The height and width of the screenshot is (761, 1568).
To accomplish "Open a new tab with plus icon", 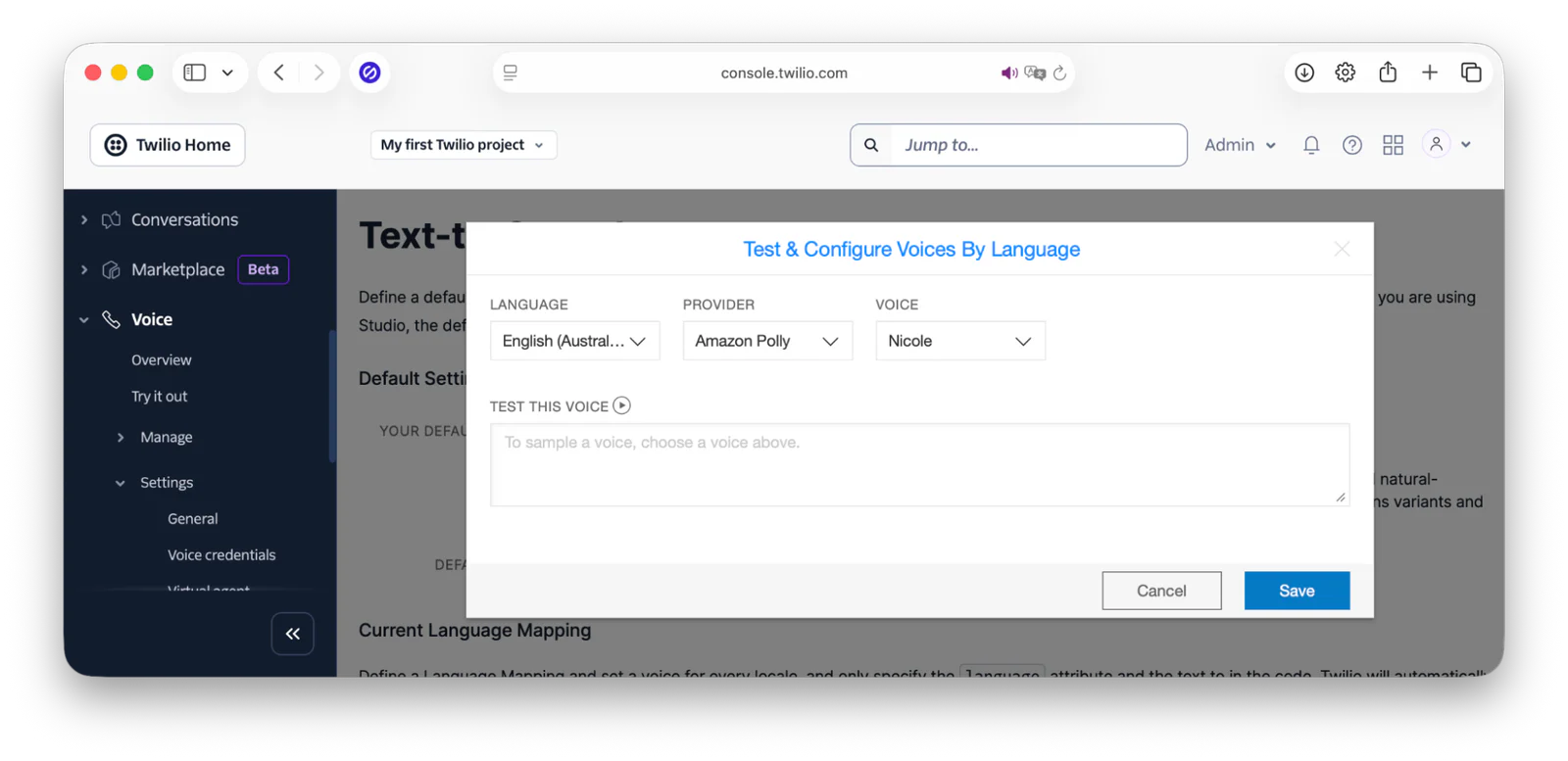I will click(x=1430, y=72).
